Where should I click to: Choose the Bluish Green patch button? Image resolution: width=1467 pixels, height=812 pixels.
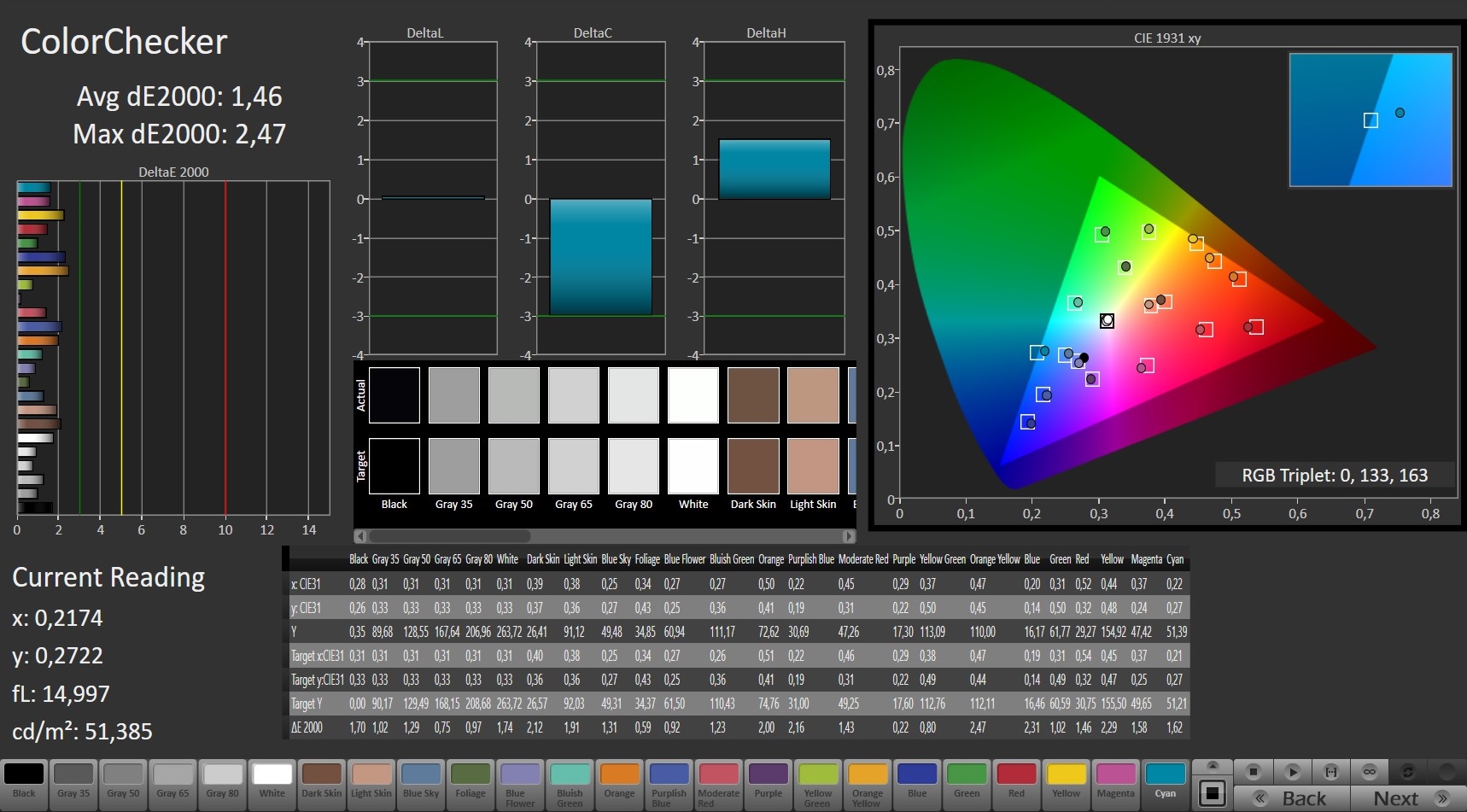pyautogui.click(x=570, y=784)
